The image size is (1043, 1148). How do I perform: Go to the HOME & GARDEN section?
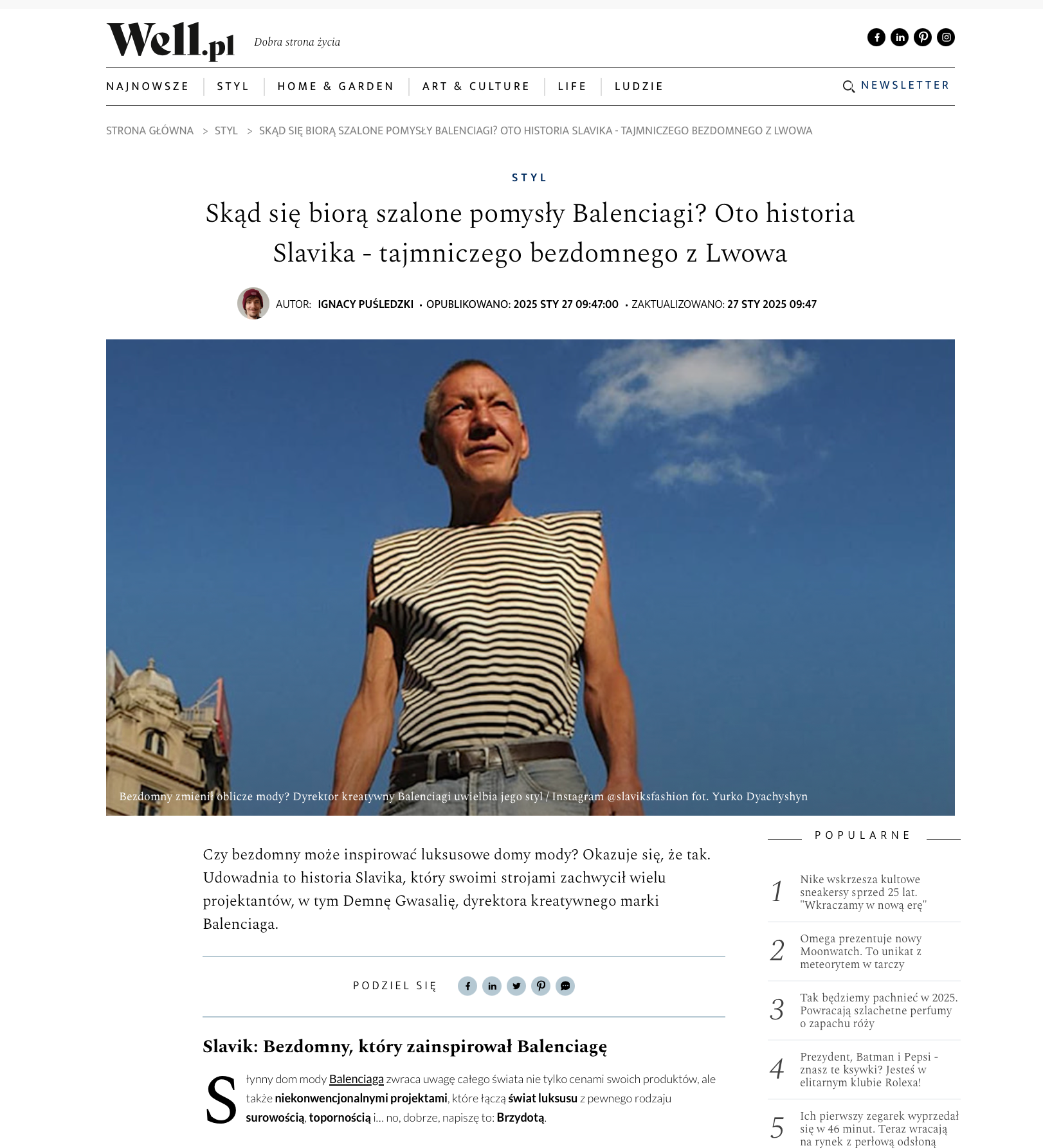pos(336,86)
